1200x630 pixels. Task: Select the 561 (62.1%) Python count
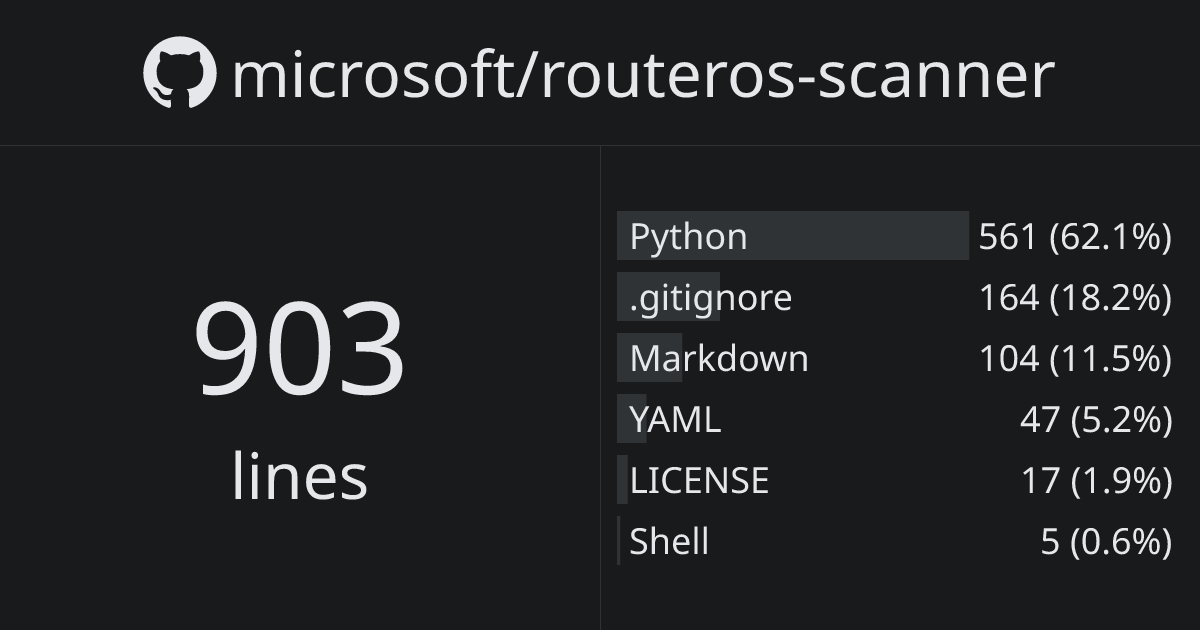coord(1075,237)
